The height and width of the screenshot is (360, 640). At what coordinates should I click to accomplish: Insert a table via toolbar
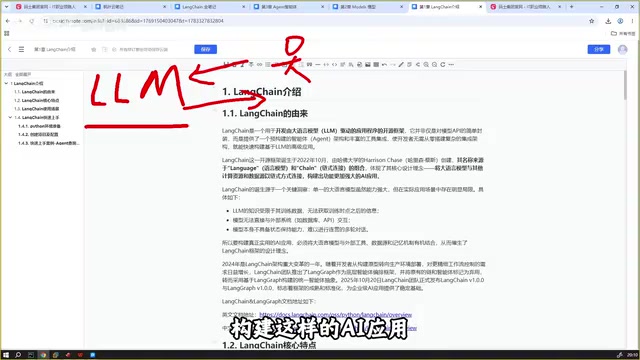pos(376,64)
